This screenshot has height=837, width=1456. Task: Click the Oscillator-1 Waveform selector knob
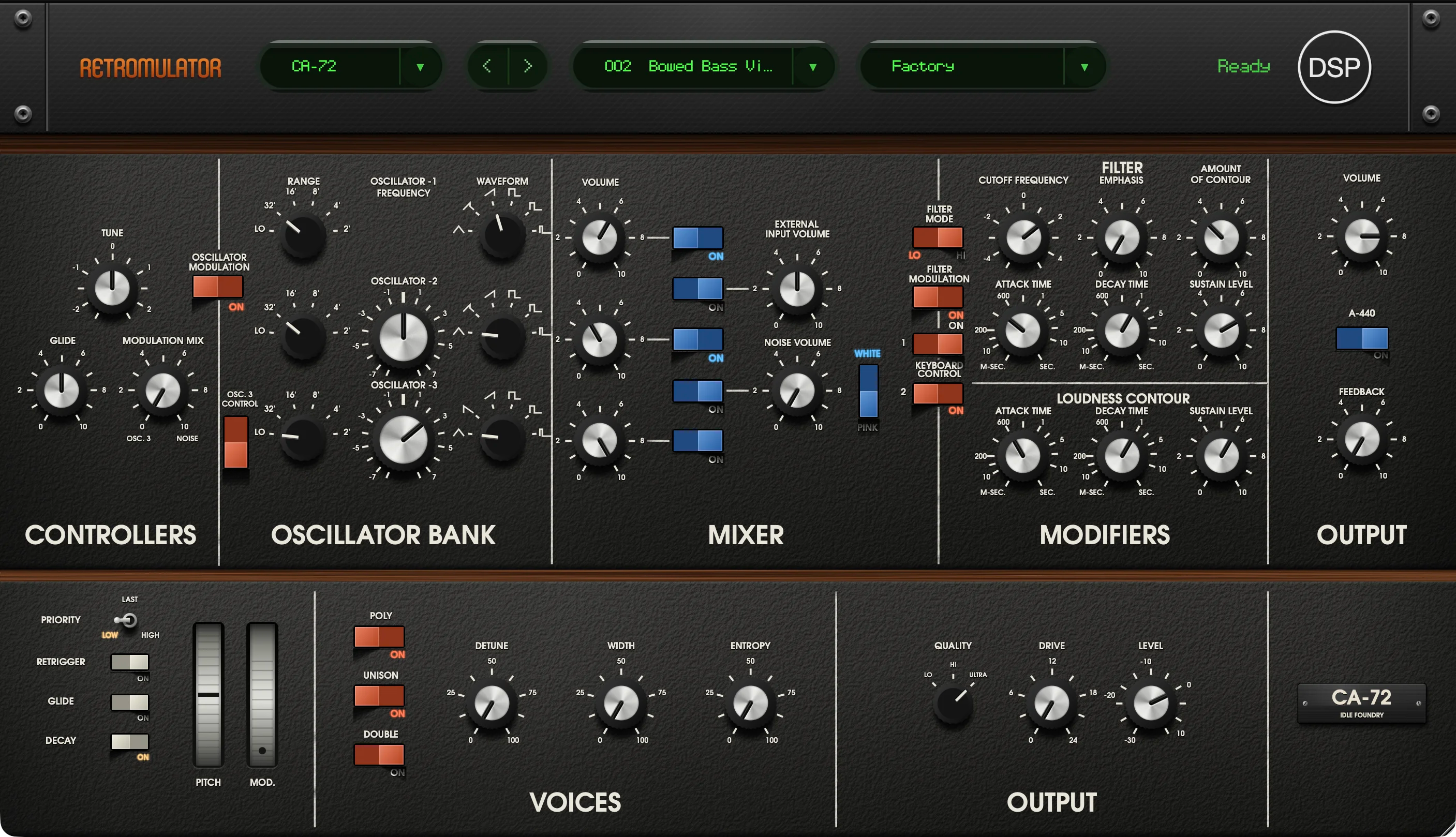coord(502,234)
